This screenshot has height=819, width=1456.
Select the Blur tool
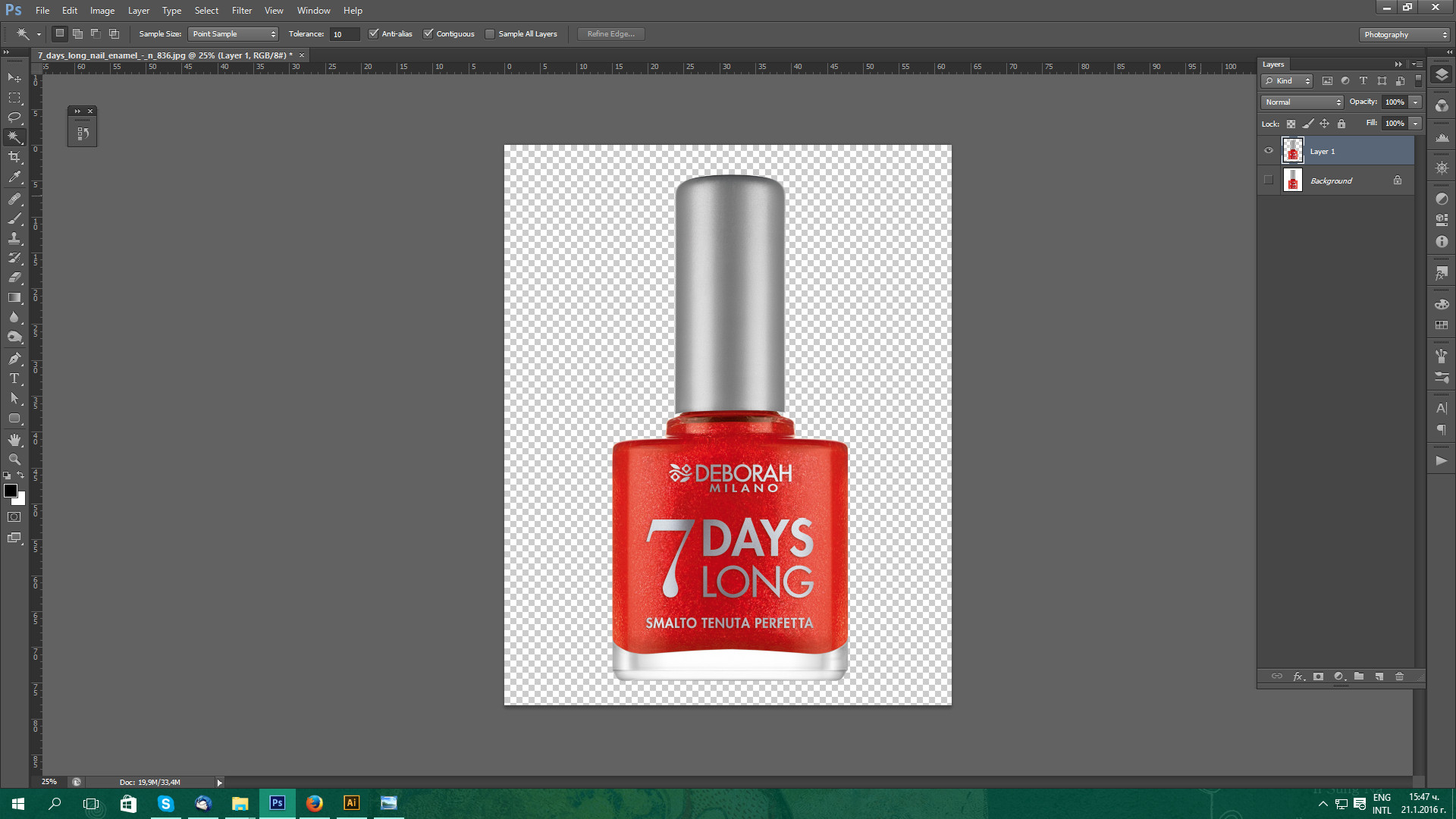tap(14, 317)
